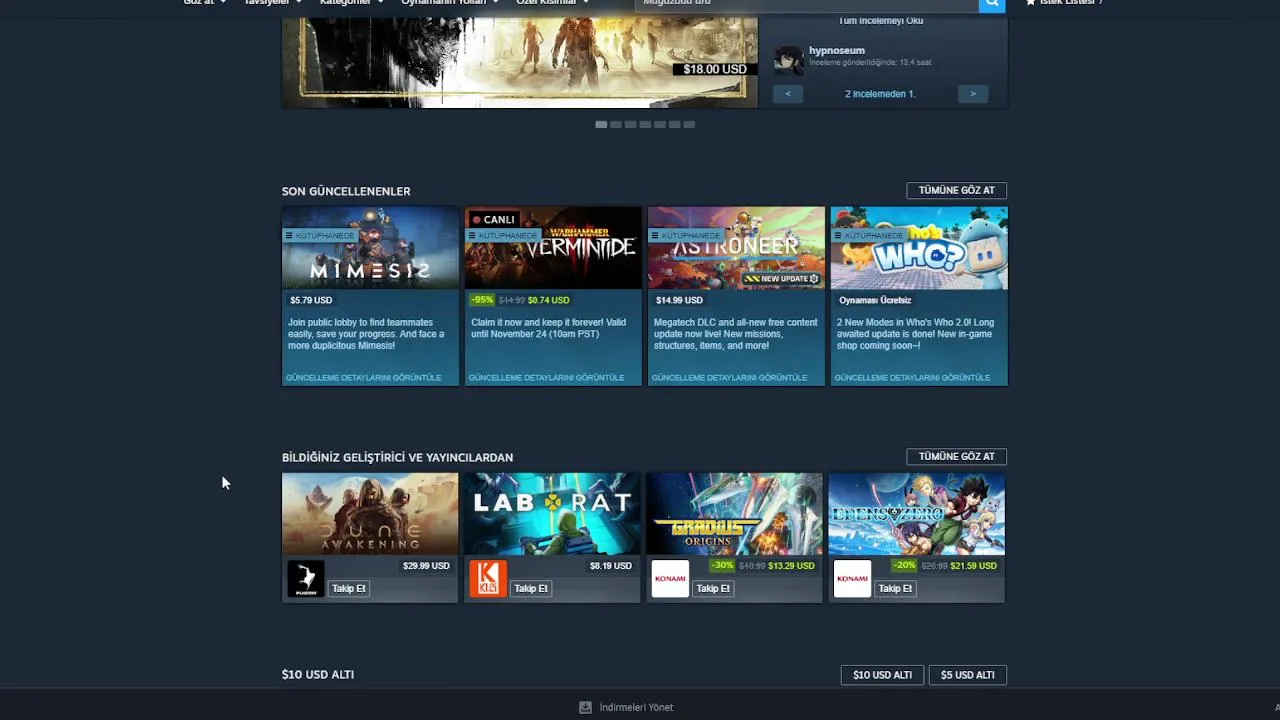View Astroneer Güncelleme Detaylarını Görüntüle link
The height and width of the screenshot is (720, 1280).
(730, 378)
